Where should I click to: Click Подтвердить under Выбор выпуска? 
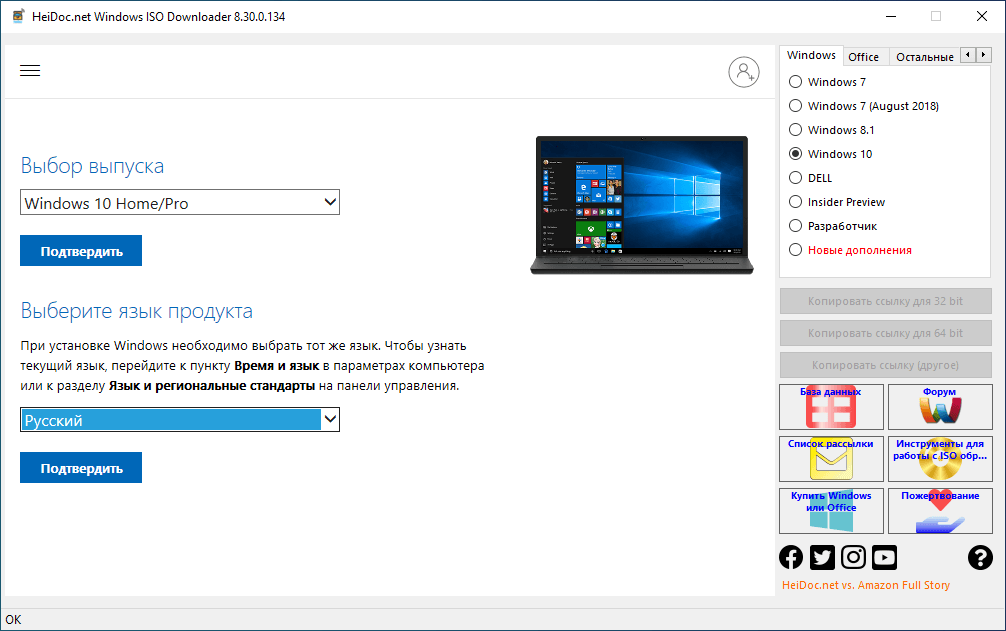click(x=81, y=251)
